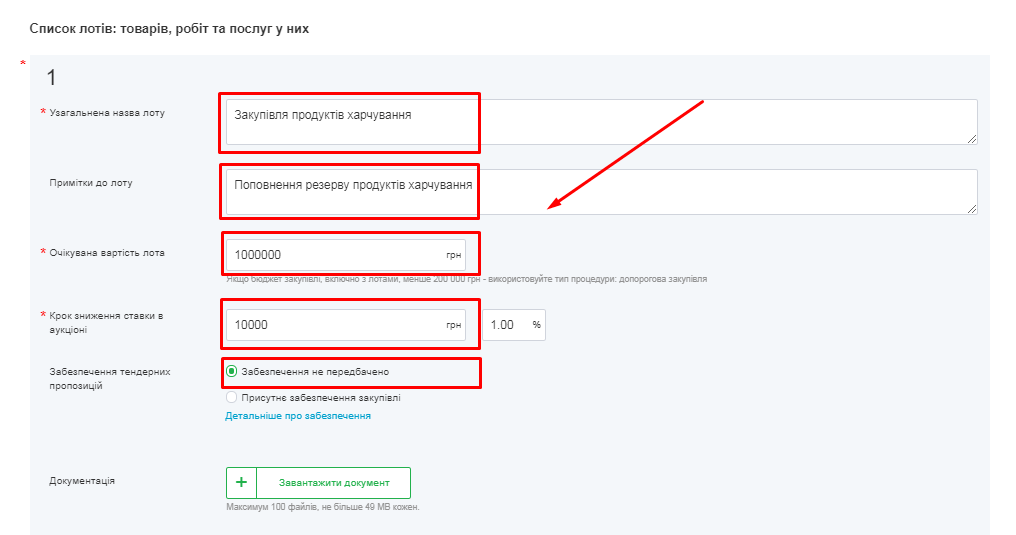Click the step percentage field showing 1.00
Image resolution: width=1016 pixels, height=535 pixels.
508,325
